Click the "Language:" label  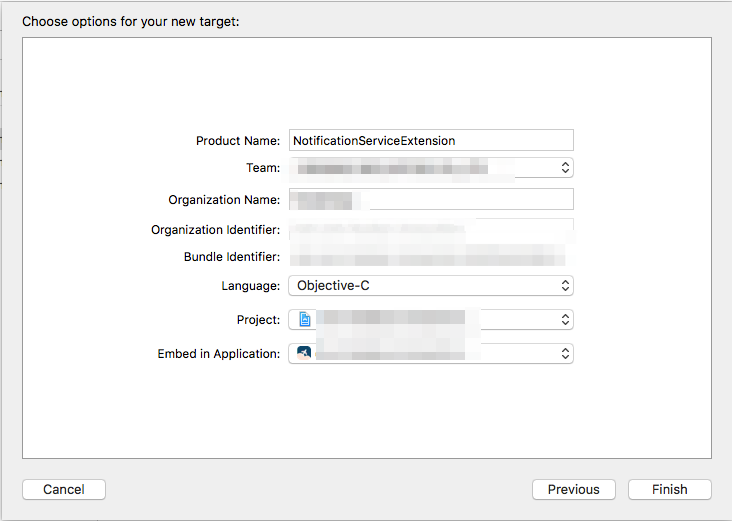[x=251, y=286]
